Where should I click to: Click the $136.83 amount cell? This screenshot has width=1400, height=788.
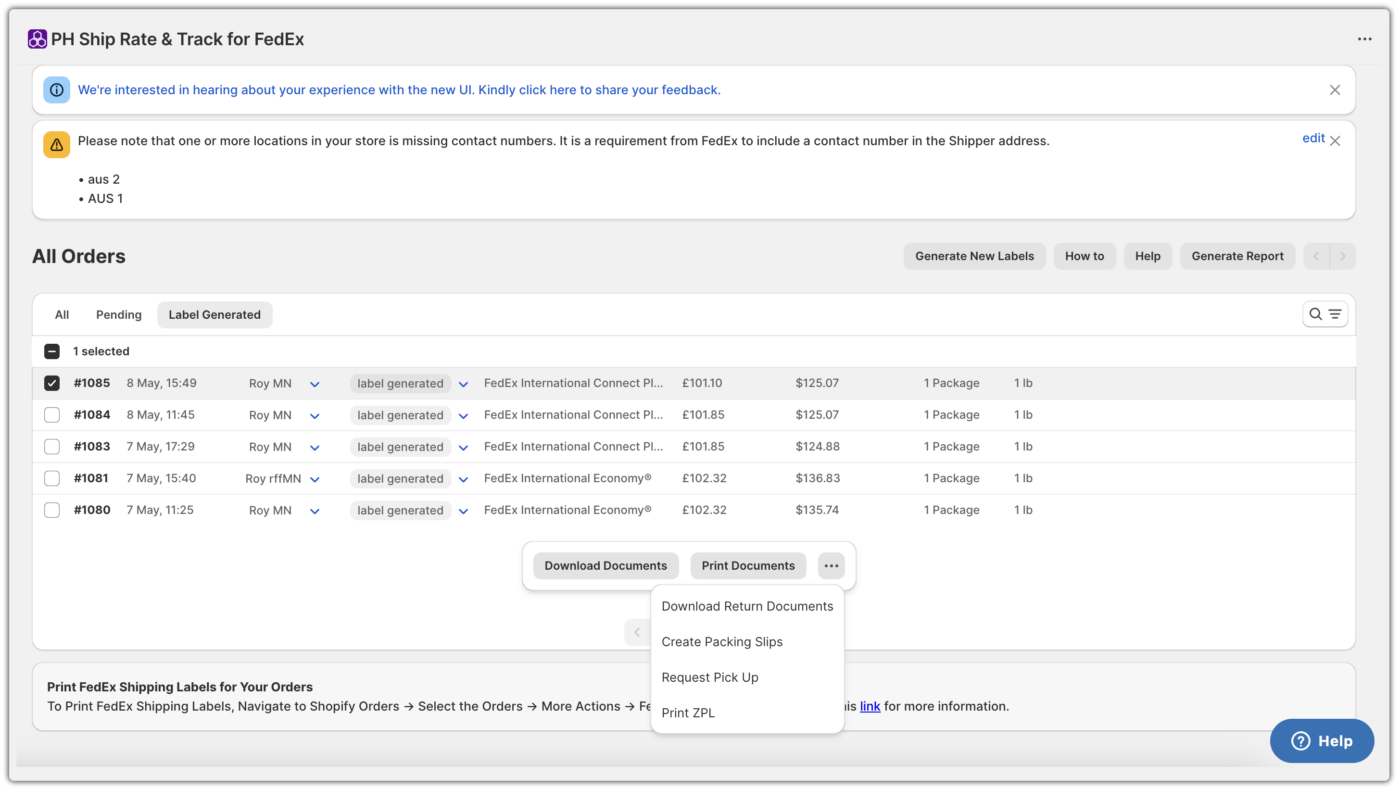(x=818, y=478)
